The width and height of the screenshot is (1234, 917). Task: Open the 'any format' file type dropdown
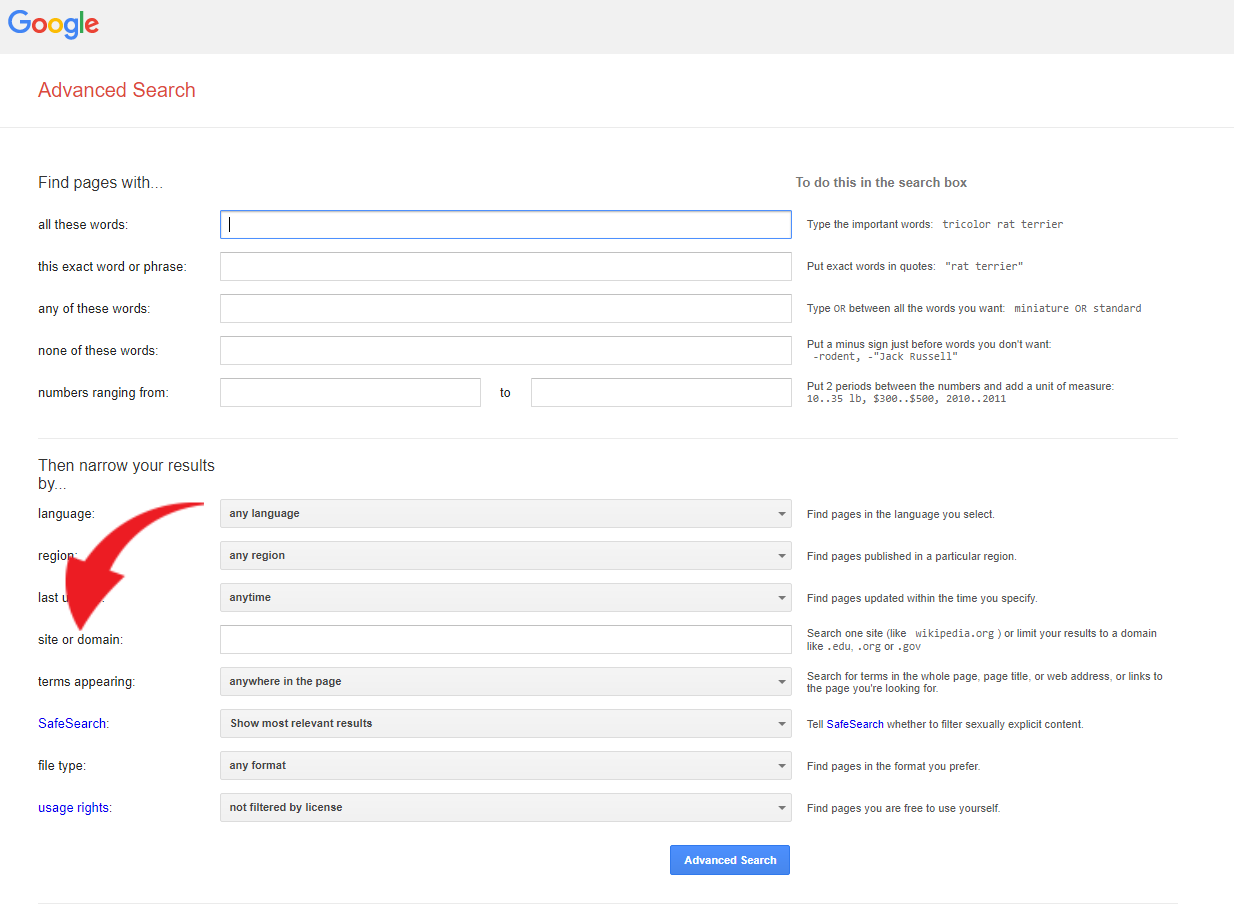pos(505,765)
